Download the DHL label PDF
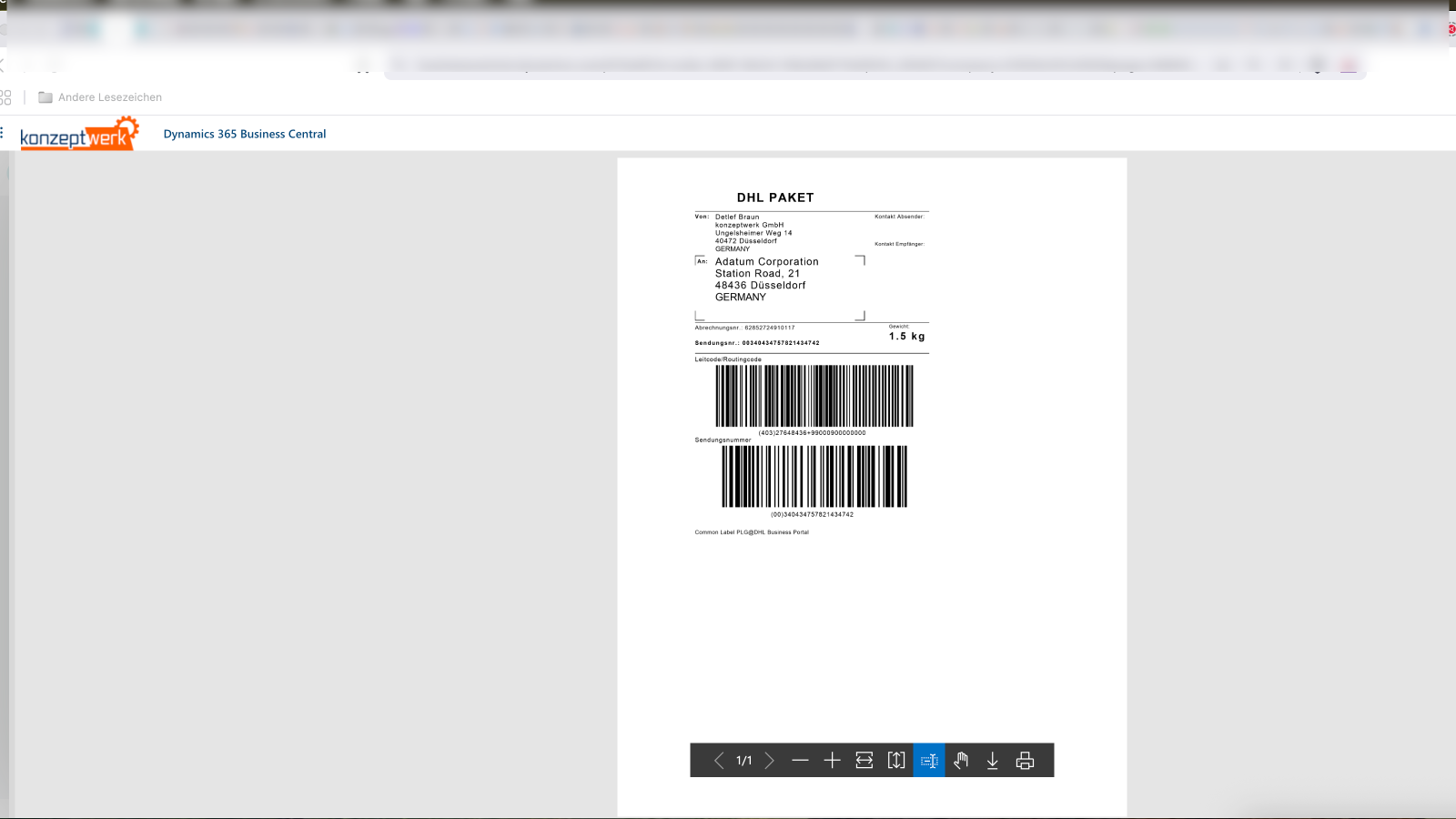 pyautogui.click(x=993, y=761)
